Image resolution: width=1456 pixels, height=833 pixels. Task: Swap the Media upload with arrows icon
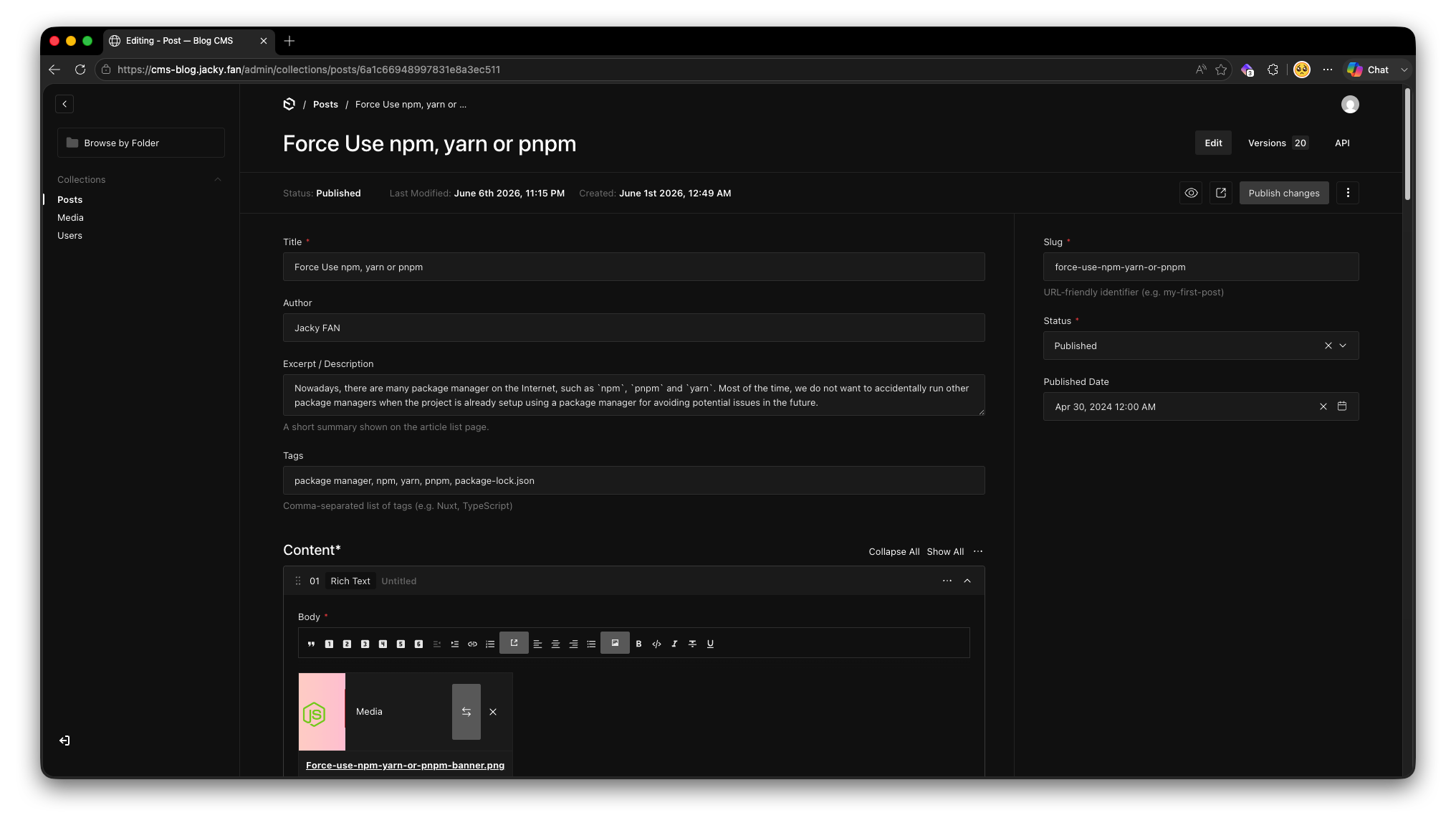pyautogui.click(x=466, y=712)
